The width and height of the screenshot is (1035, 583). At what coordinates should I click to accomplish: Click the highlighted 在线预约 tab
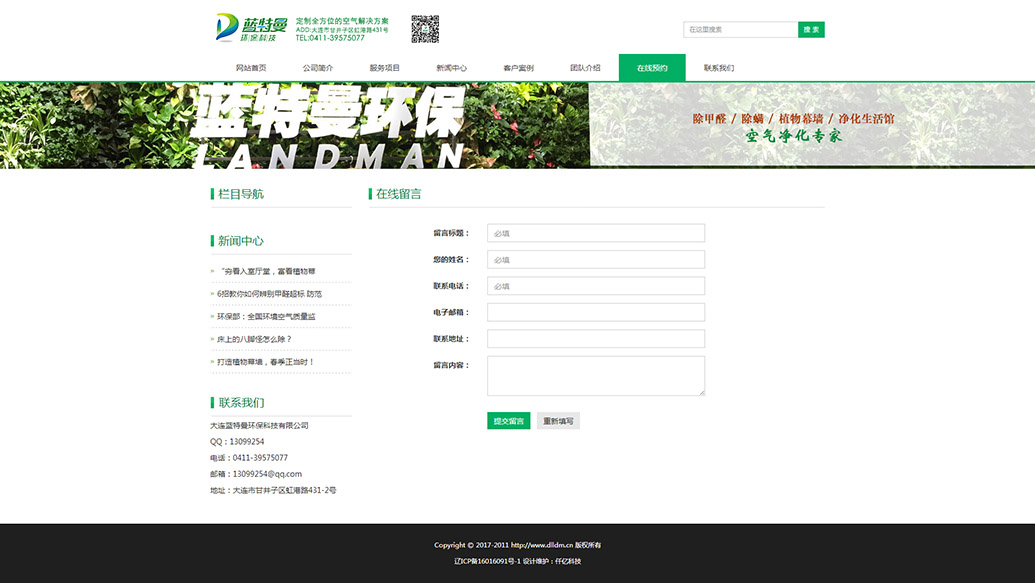[x=652, y=68]
